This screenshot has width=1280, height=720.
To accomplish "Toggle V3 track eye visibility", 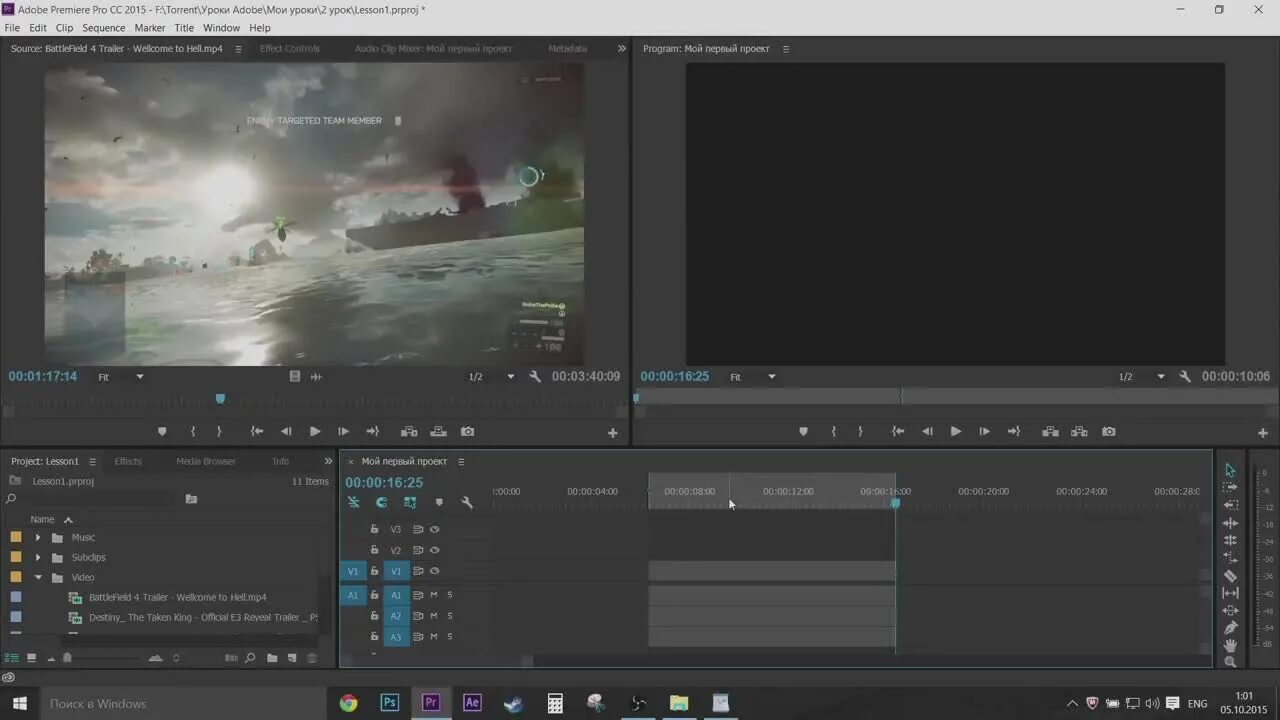I will click(435, 529).
